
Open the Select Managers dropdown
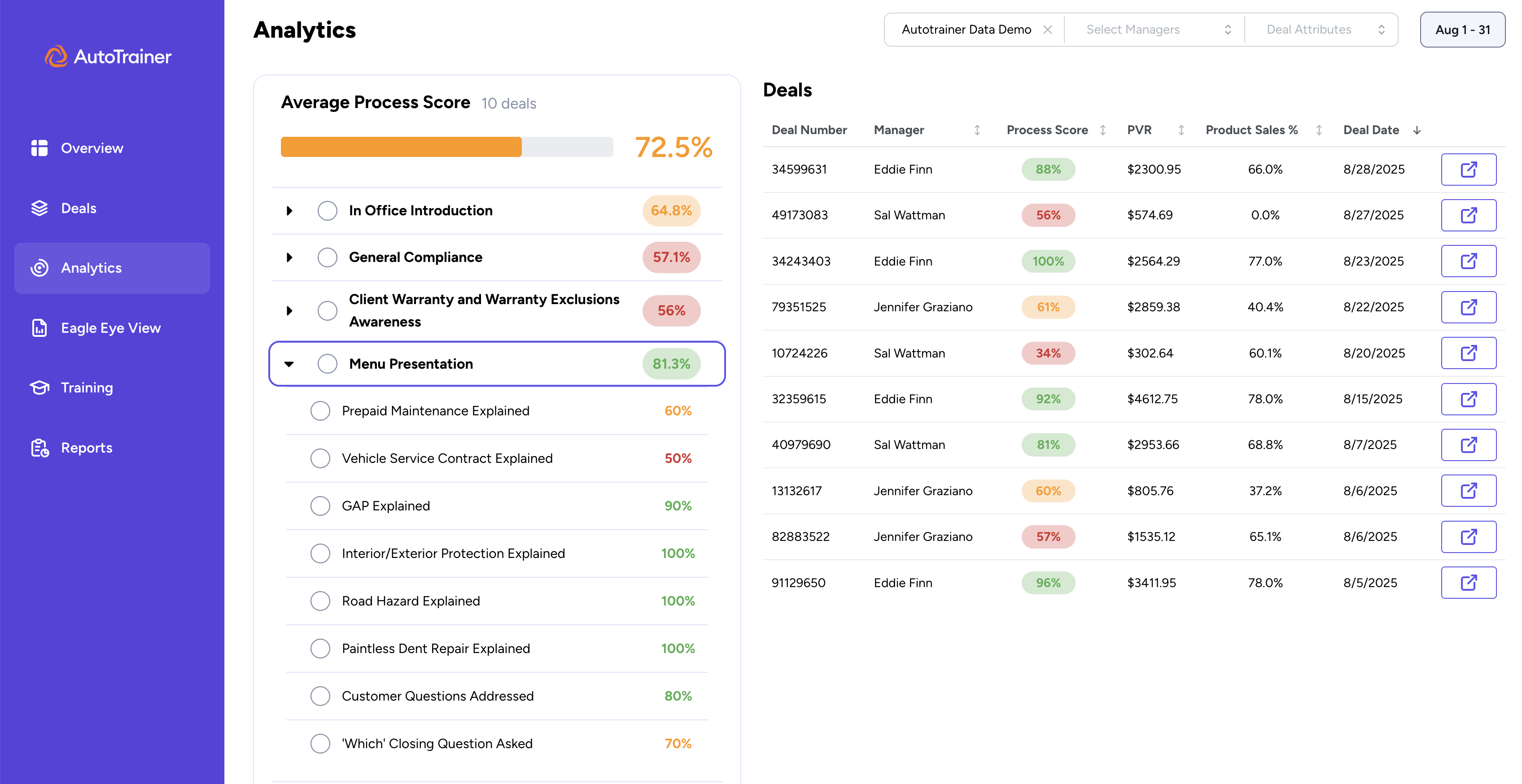1154,30
